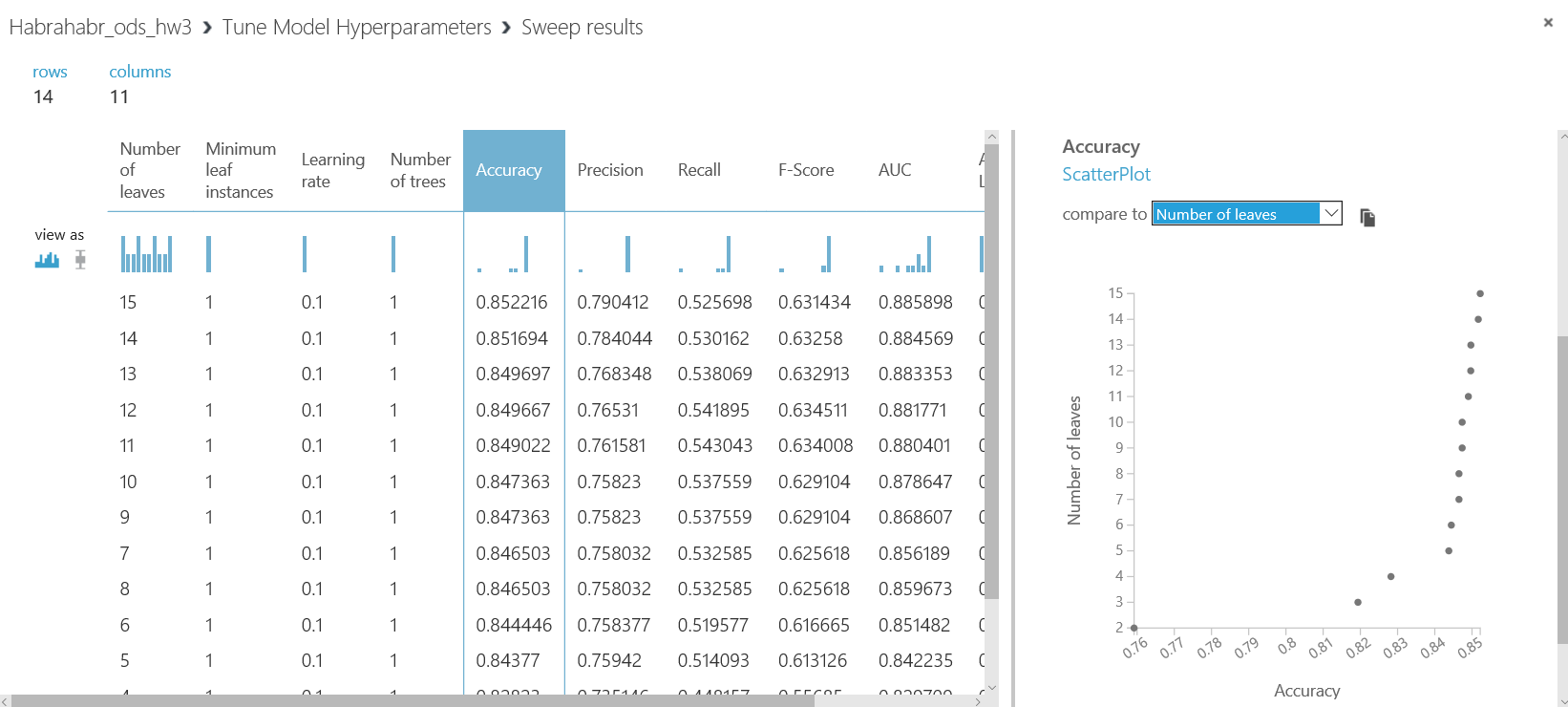Select the Accuracy column header
1568x707 pixels.
pyautogui.click(x=514, y=170)
